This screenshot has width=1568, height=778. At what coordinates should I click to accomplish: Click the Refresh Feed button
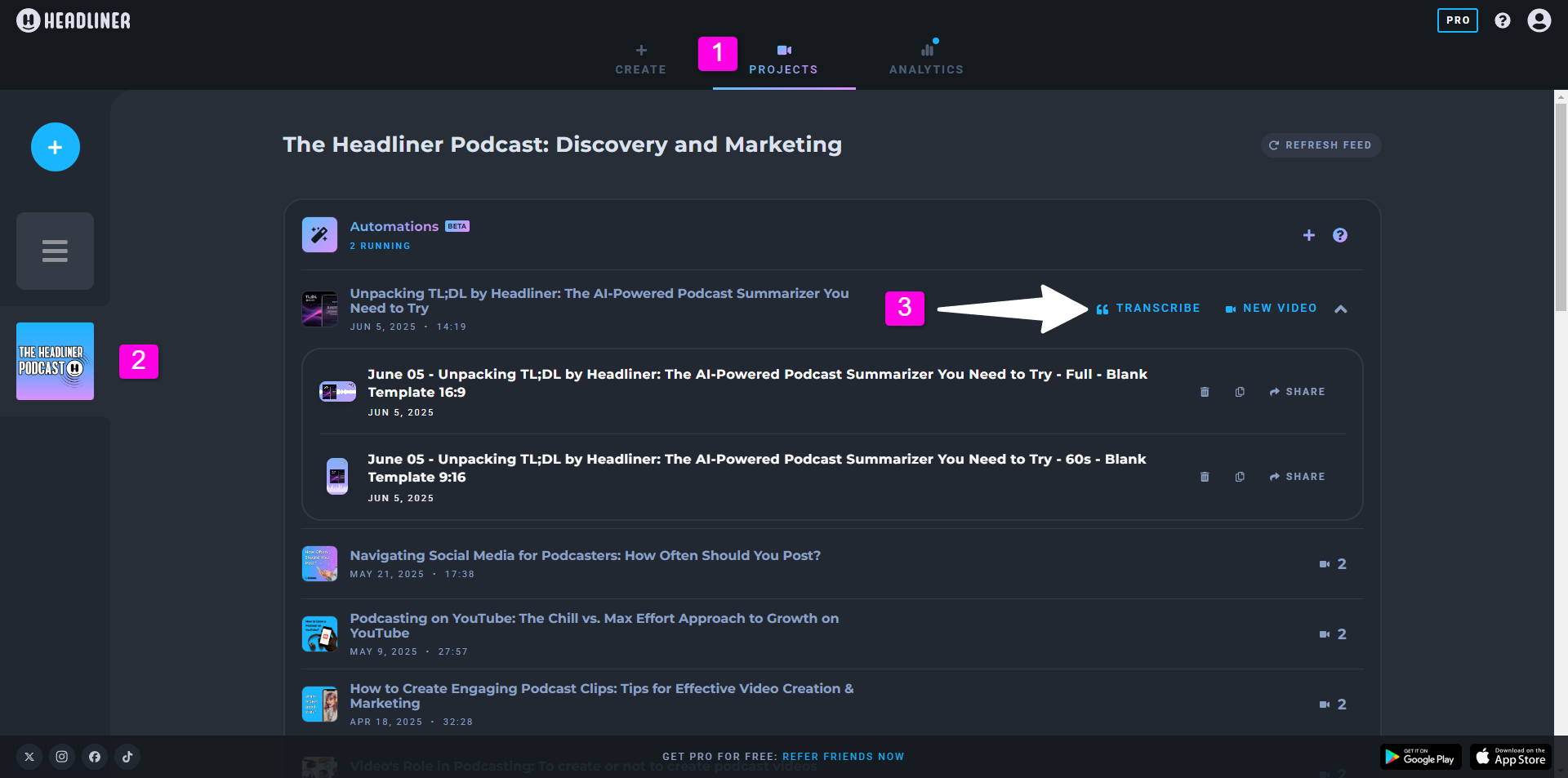[x=1321, y=145]
